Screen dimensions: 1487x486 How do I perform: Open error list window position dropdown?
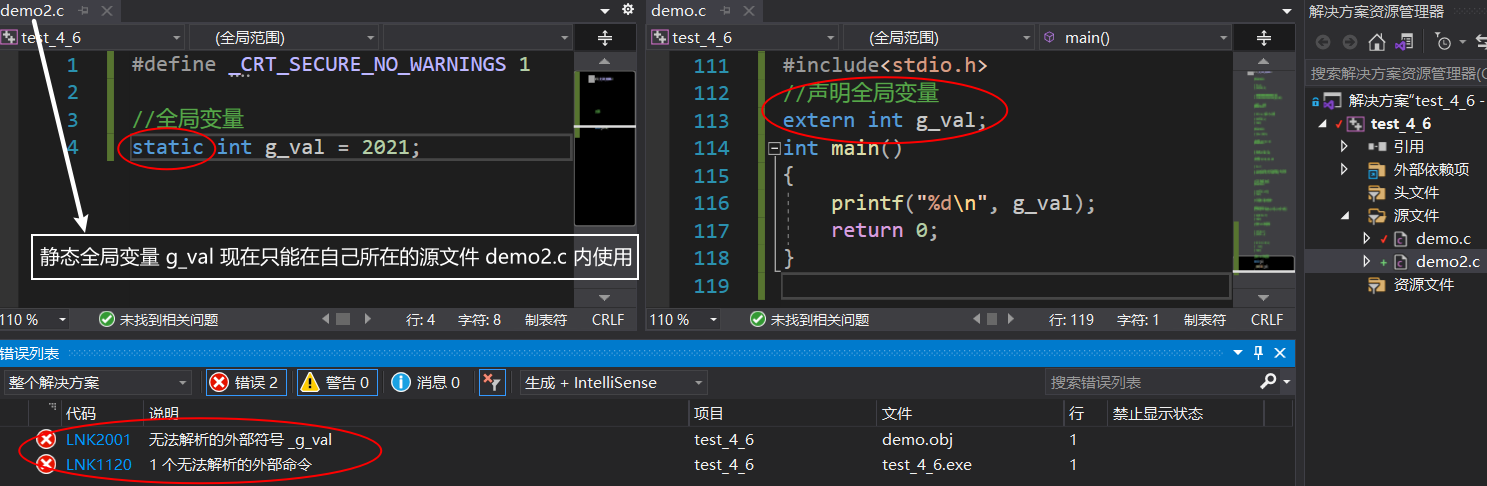1239,353
